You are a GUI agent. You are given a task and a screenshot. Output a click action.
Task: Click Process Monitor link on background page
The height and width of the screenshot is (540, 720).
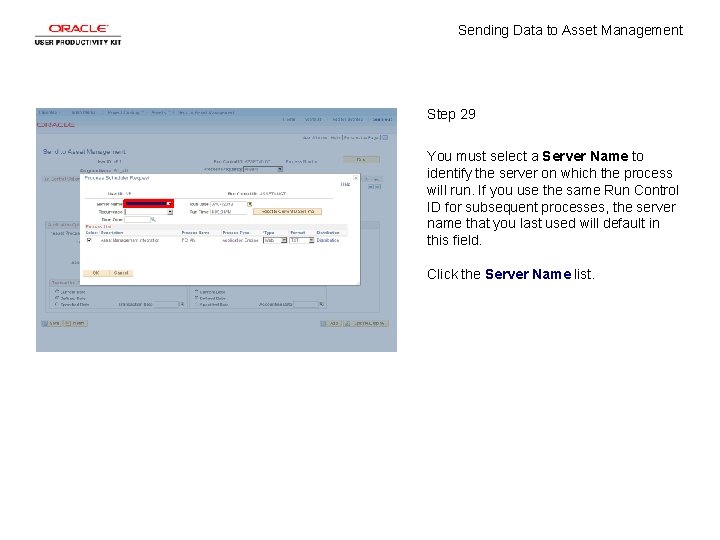pyautogui.click(x=301, y=162)
